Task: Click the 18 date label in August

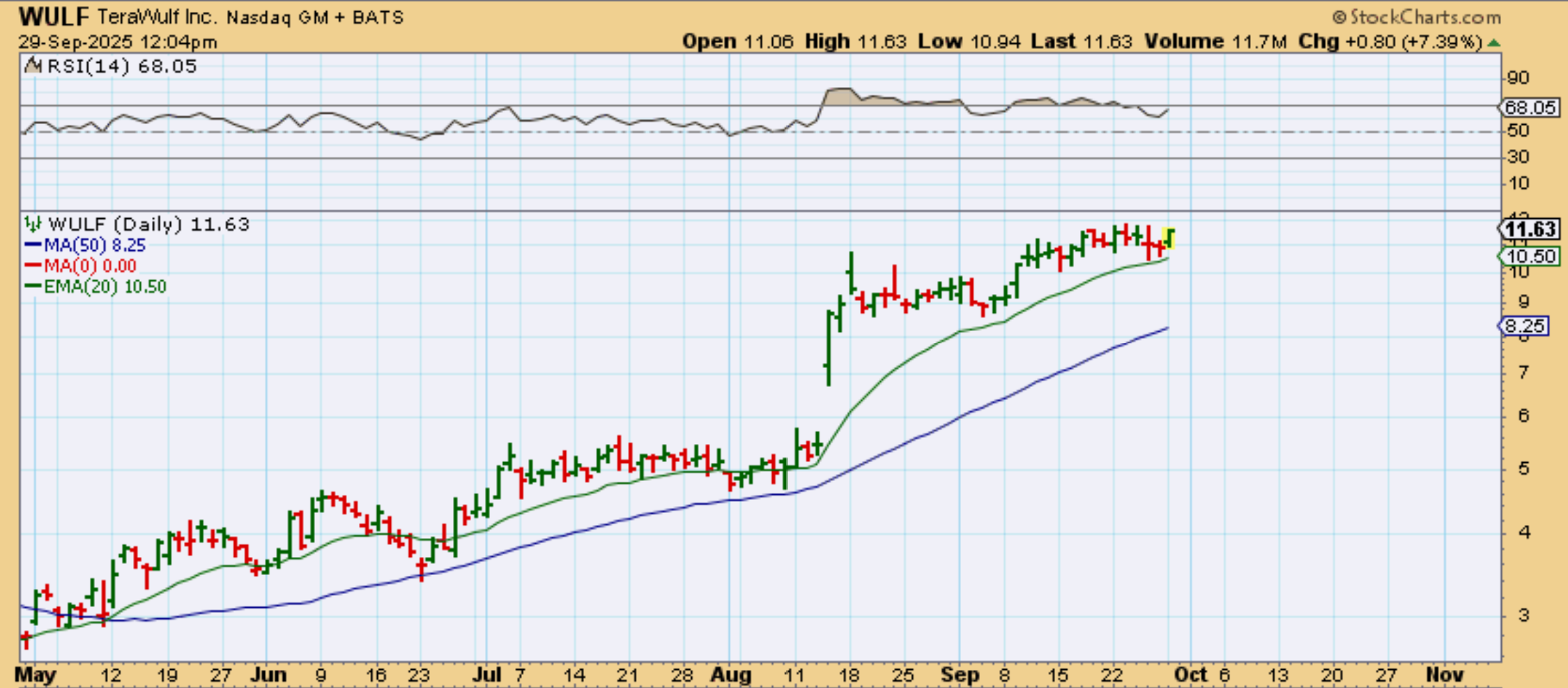Action: [x=850, y=675]
